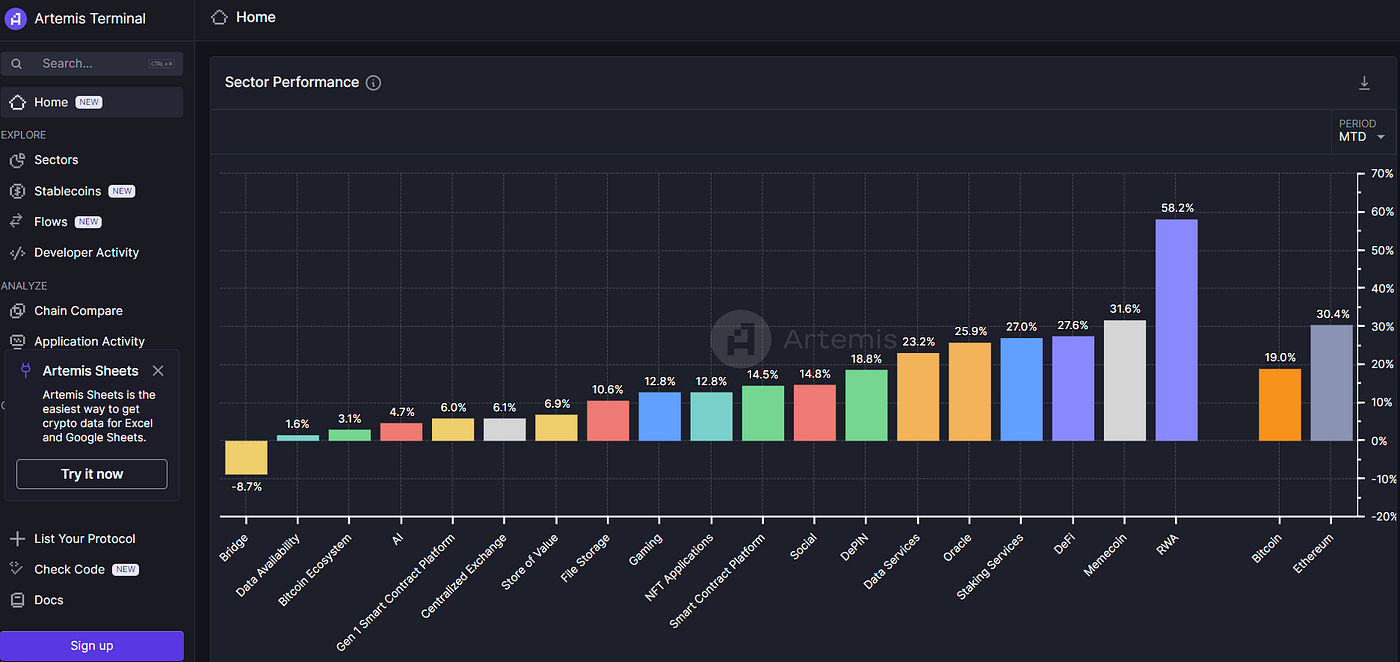This screenshot has height=662, width=1400.
Task: Click the Sectors pie icon
Action: 17,160
